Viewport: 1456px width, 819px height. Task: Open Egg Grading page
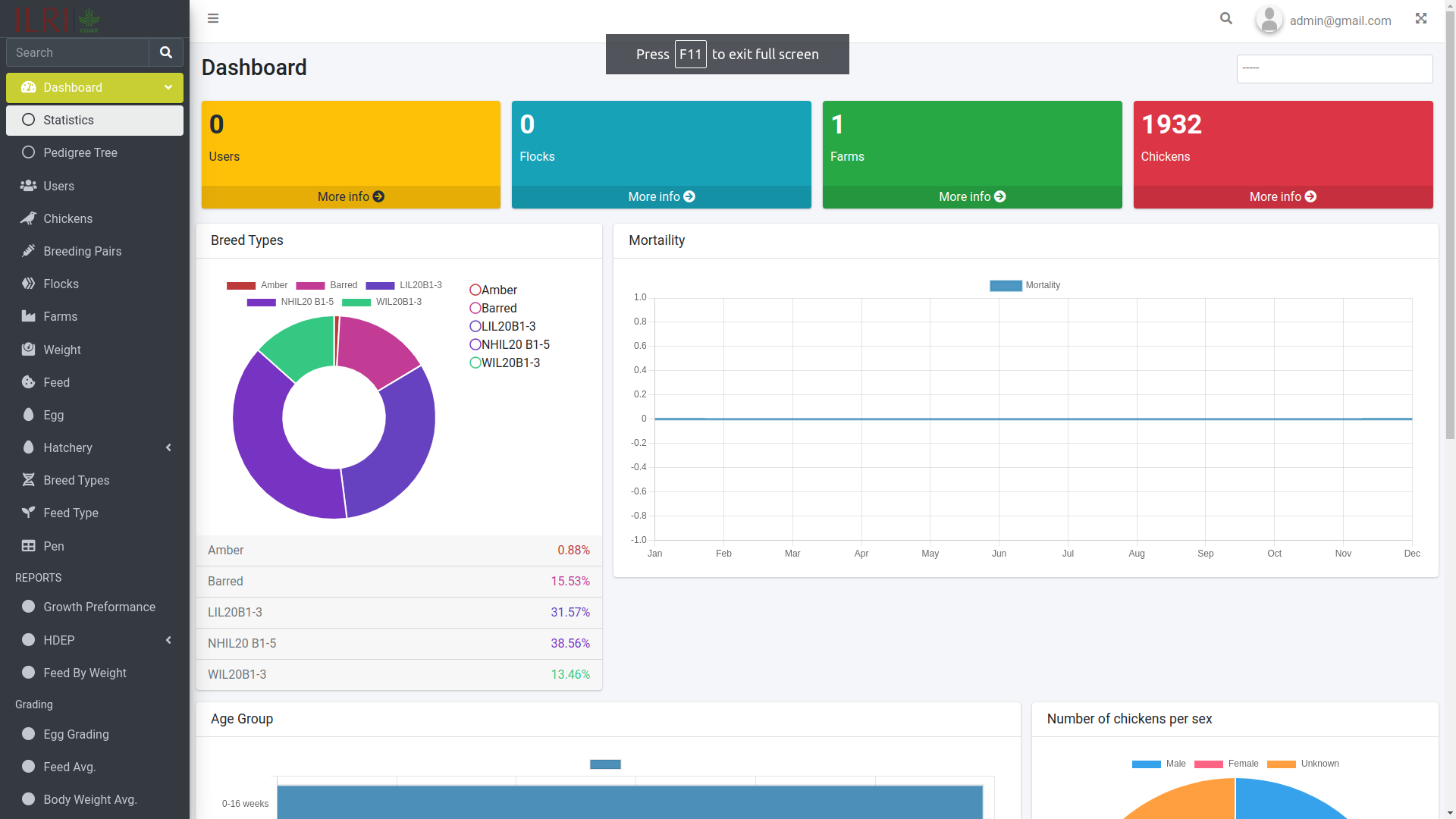(x=95, y=734)
